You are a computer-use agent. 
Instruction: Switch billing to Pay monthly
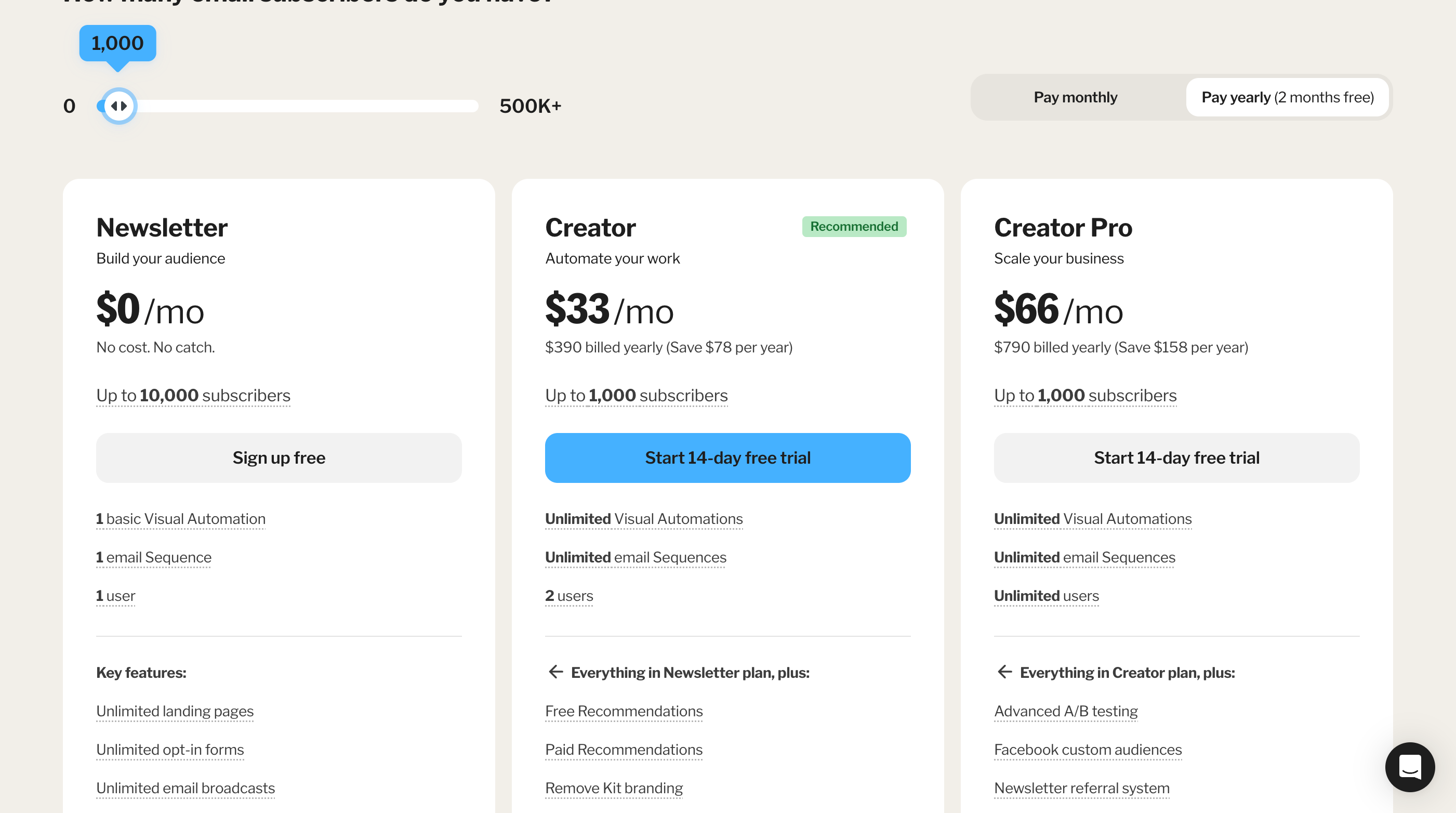pyautogui.click(x=1075, y=97)
